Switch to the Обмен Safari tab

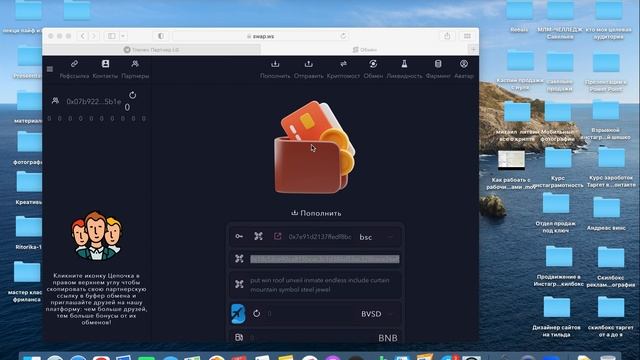[x=365, y=50]
